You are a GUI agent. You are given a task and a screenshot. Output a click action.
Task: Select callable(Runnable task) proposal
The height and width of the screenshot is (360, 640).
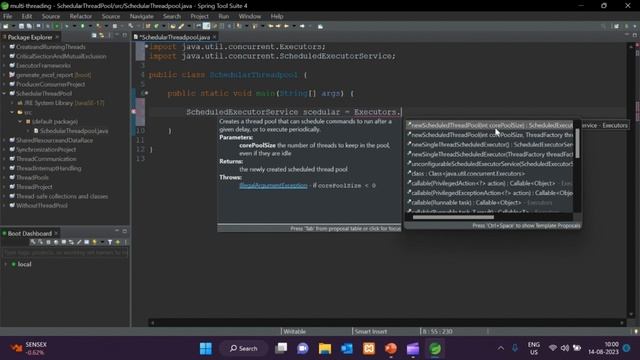click(490, 202)
